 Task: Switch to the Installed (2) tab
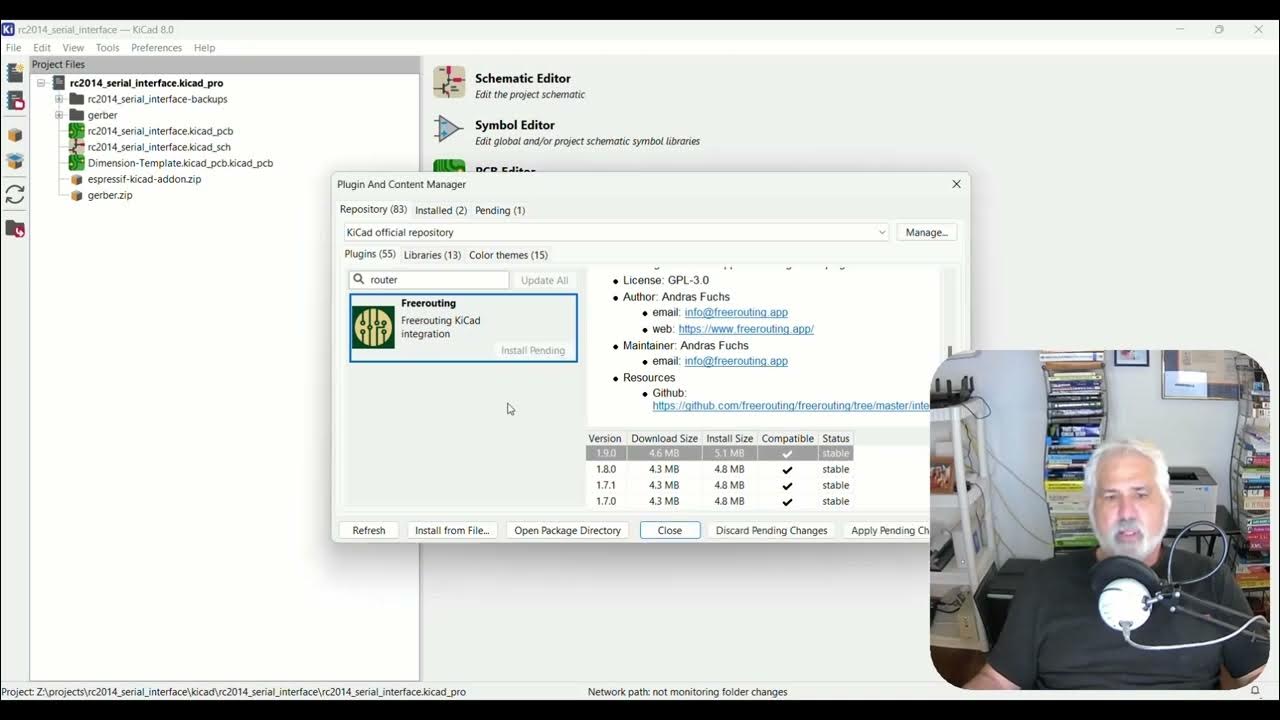tap(440, 210)
